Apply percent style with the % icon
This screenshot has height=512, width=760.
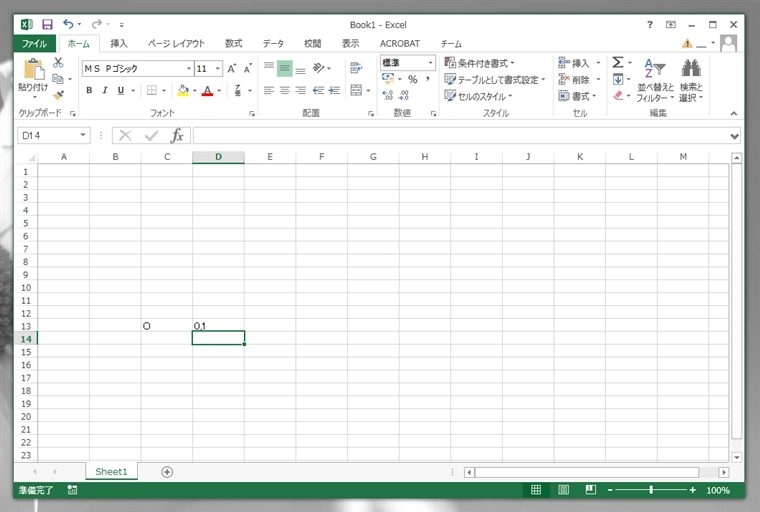tap(412, 79)
